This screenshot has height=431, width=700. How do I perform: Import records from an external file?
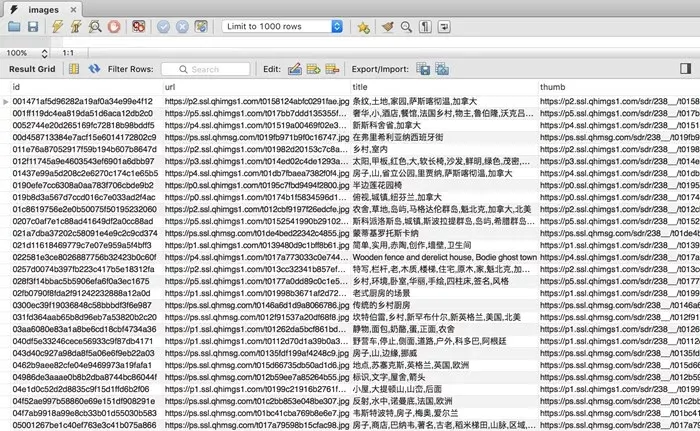tap(442, 69)
